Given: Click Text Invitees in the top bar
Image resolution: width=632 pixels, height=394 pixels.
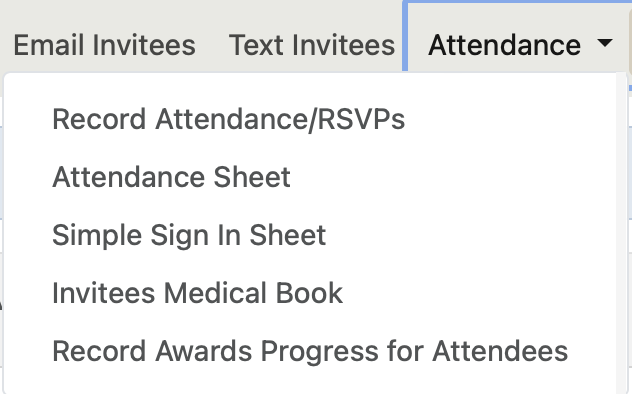Looking at the screenshot, I should pos(312,45).
